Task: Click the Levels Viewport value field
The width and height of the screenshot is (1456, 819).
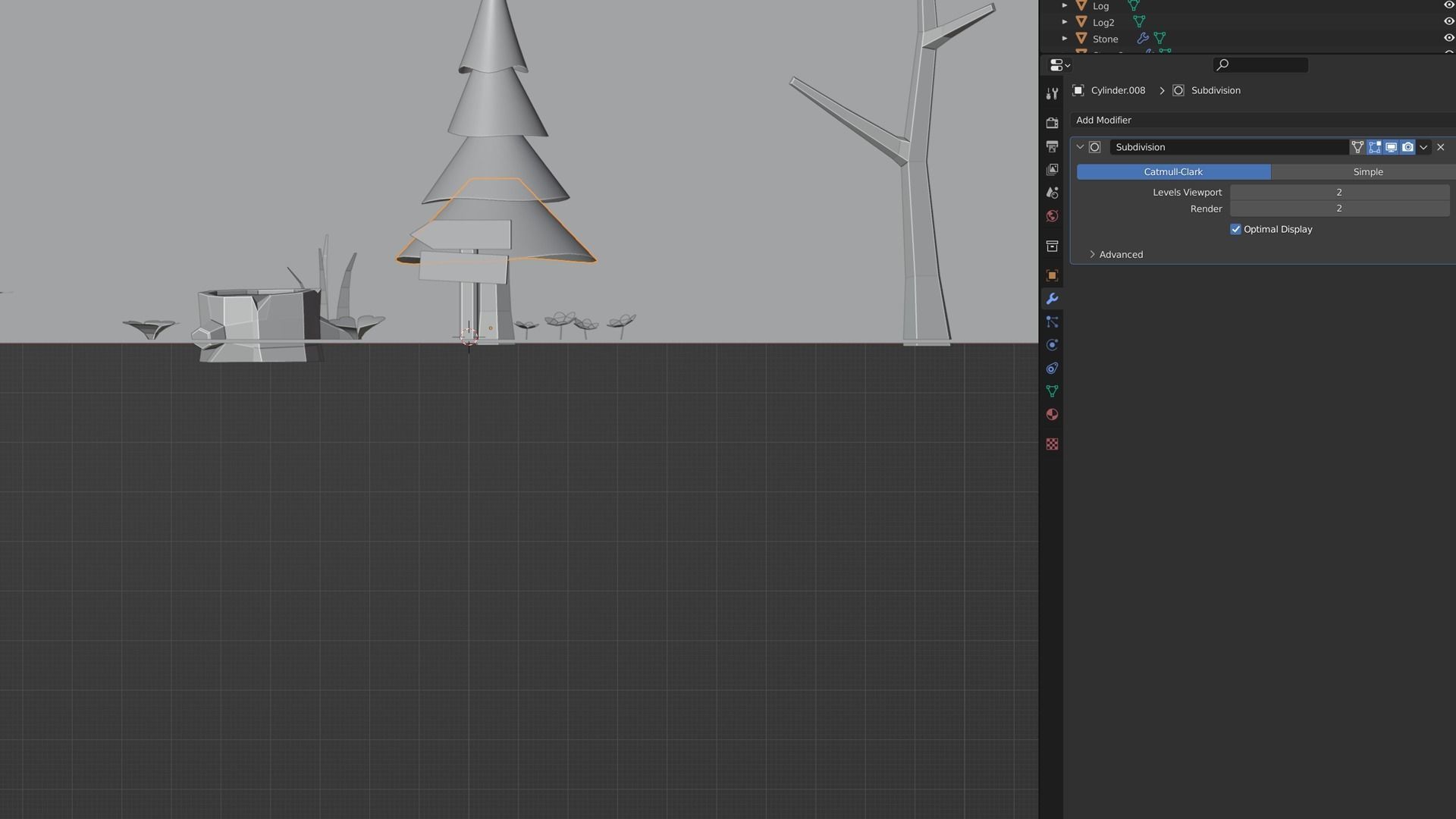Action: click(x=1338, y=193)
